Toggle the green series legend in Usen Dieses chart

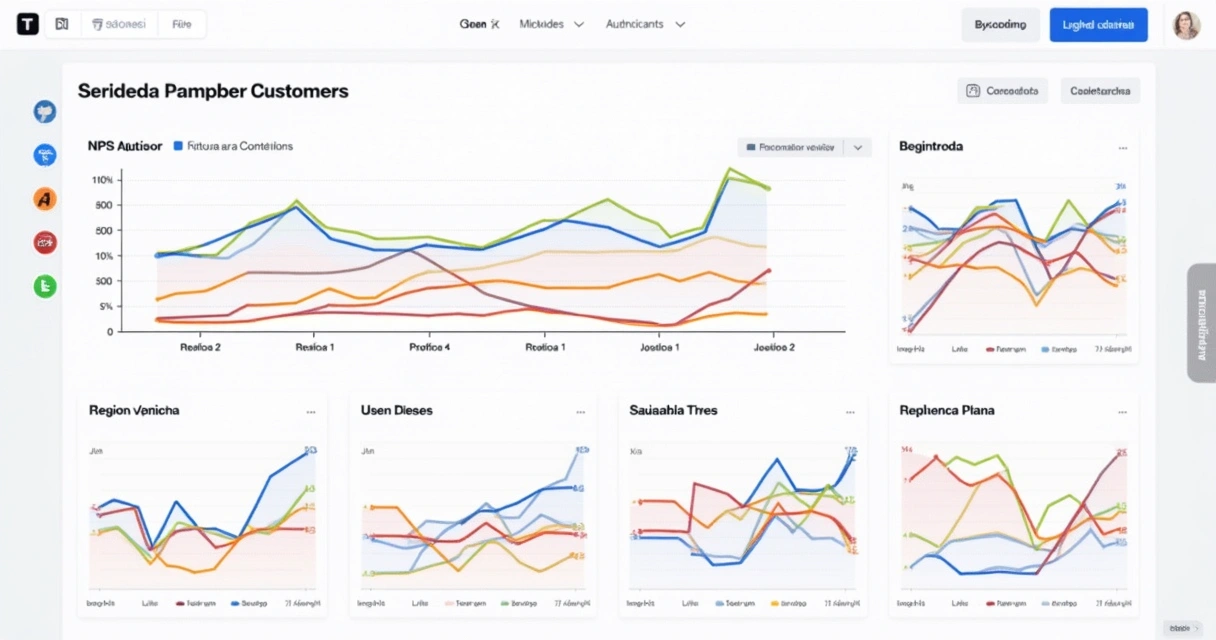click(x=520, y=604)
